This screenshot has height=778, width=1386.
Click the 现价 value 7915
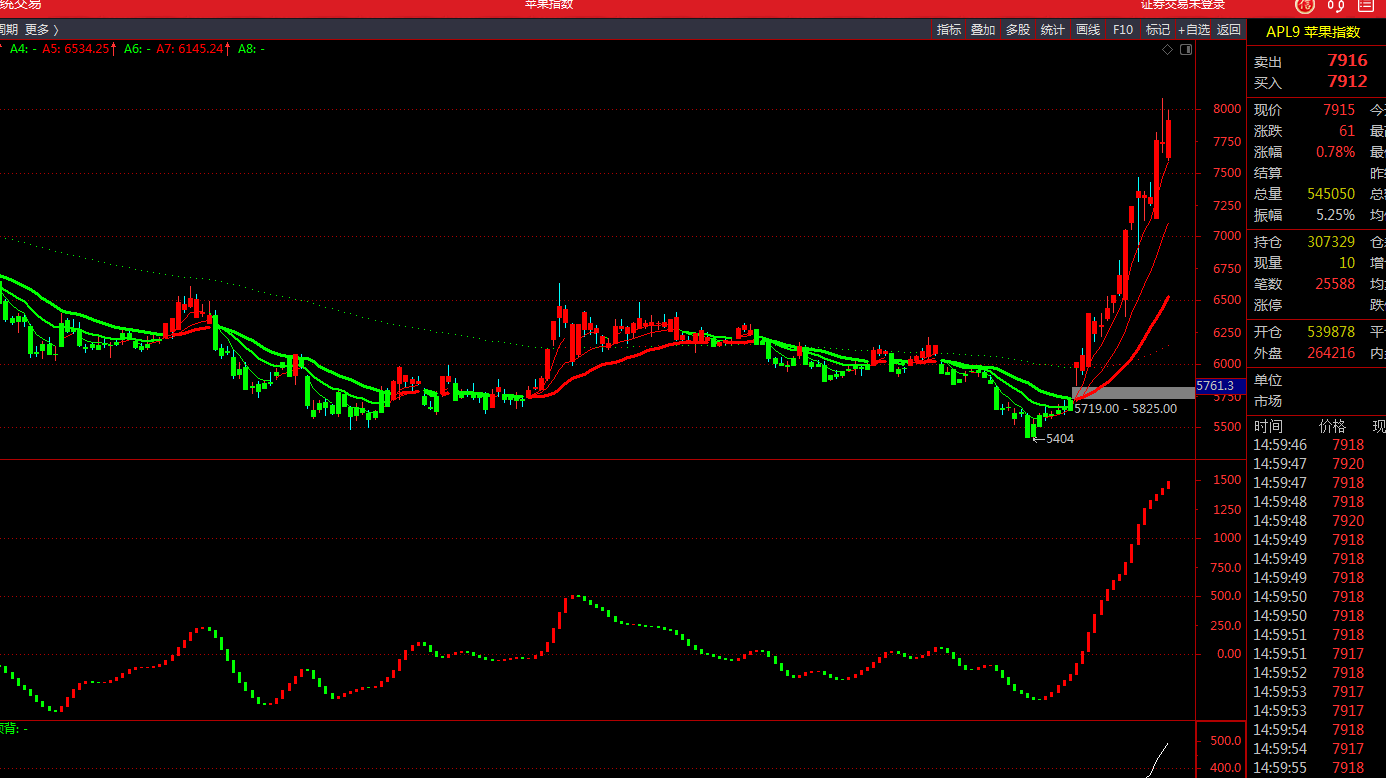(x=1339, y=110)
